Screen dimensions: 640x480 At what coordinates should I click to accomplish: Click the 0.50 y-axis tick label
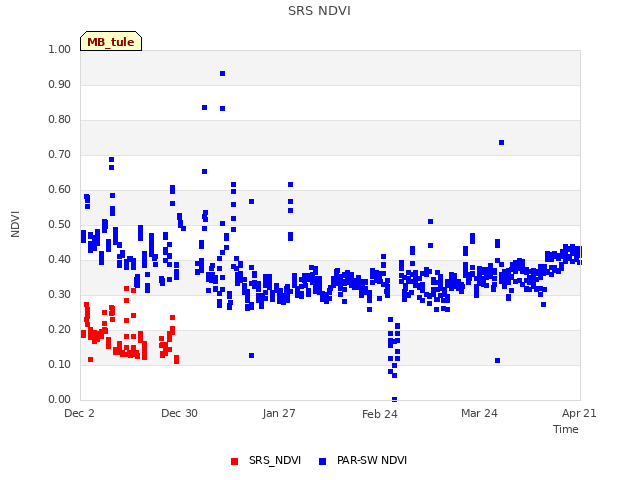(60, 224)
